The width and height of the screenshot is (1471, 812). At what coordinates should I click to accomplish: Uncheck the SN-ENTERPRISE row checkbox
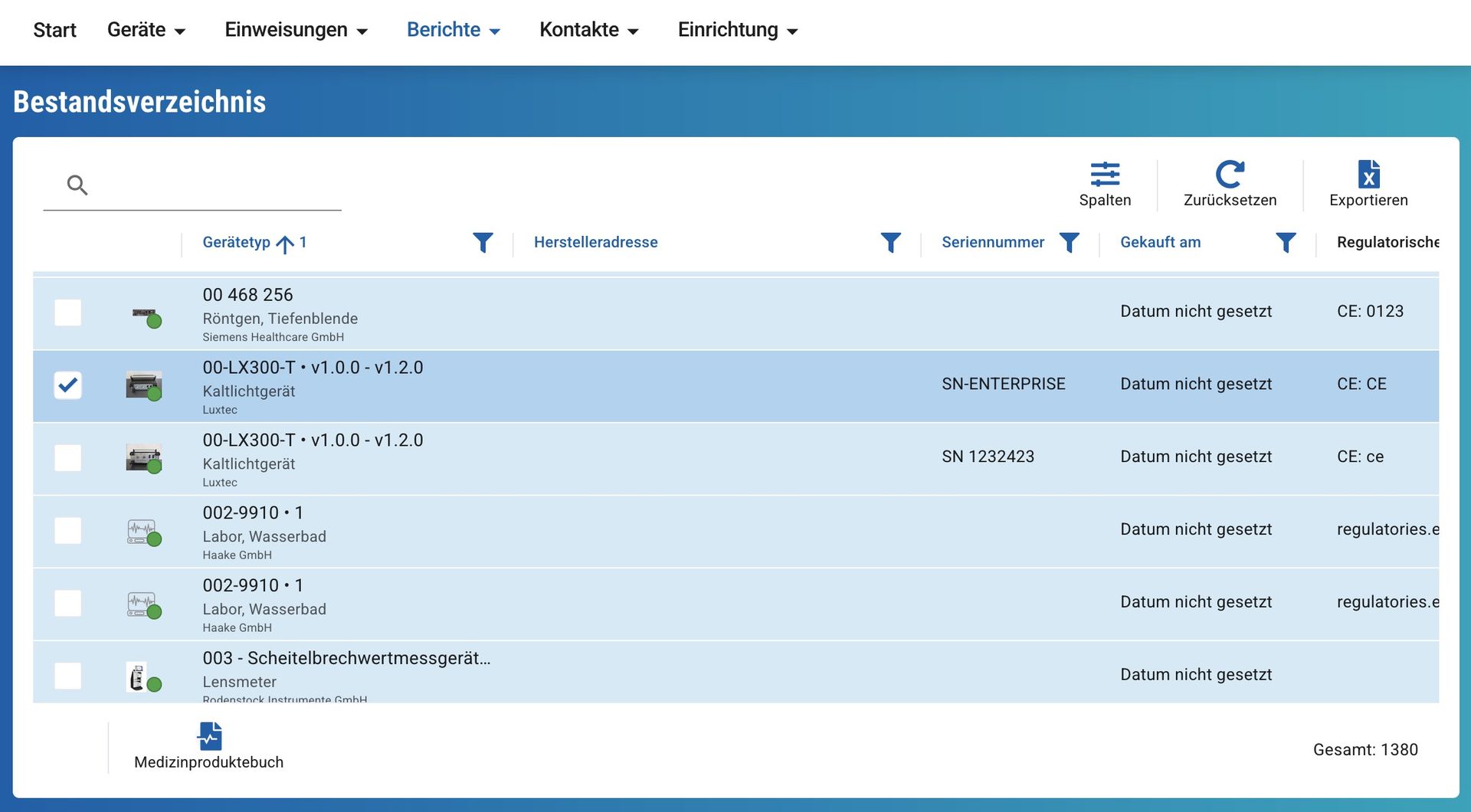(68, 385)
